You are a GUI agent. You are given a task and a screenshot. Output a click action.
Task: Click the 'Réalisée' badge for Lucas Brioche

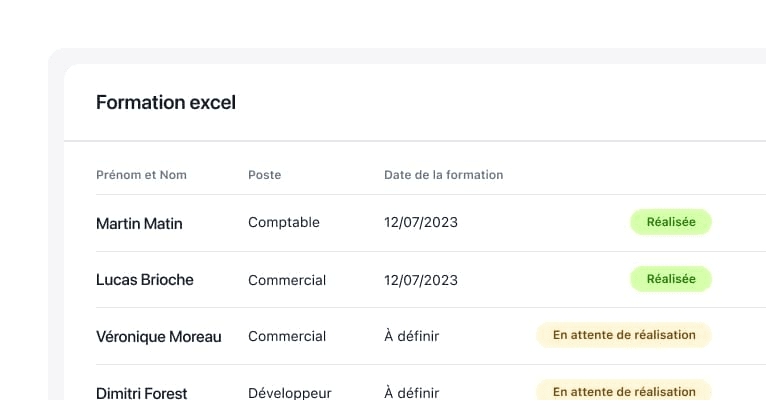(x=671, y=279)
